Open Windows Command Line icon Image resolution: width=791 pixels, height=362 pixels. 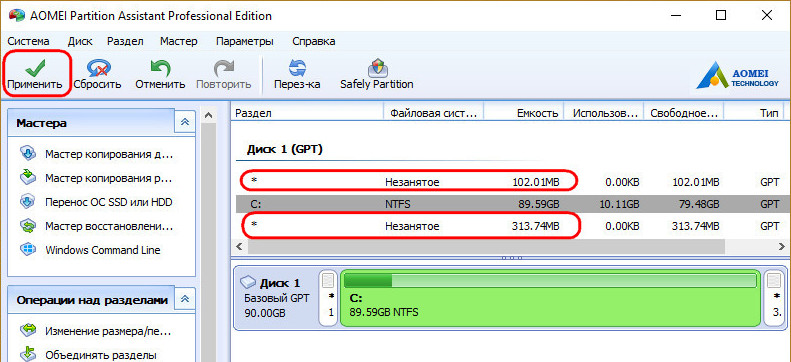click(x=27, y=250)
